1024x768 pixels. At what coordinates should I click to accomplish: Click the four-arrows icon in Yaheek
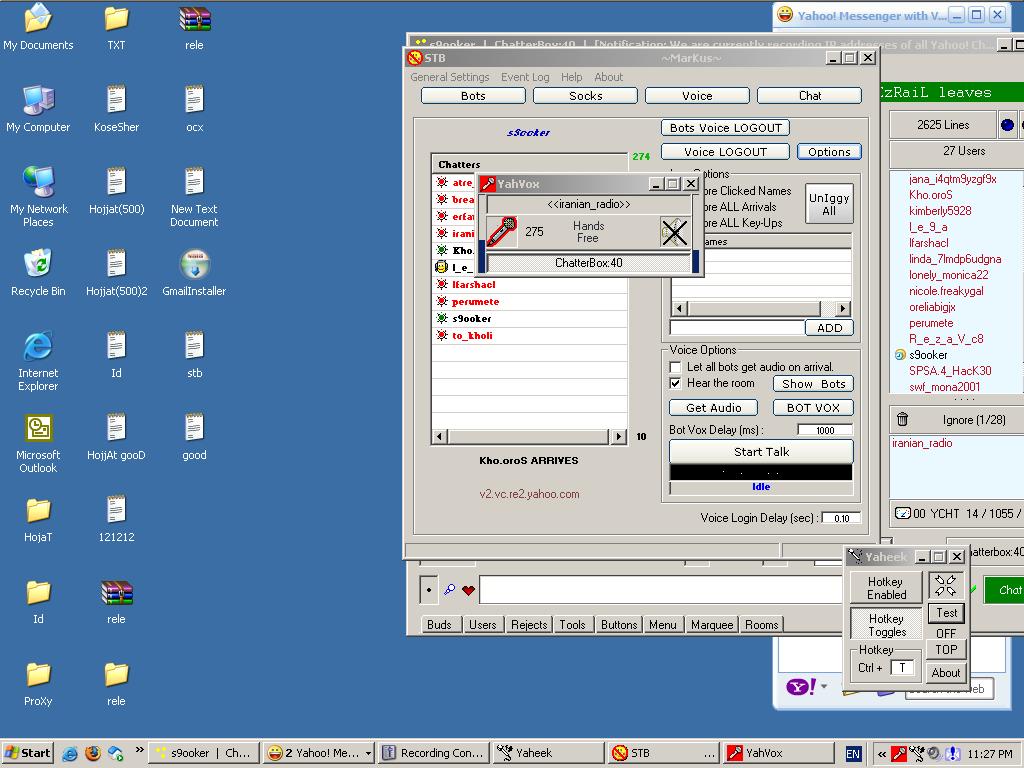(945, 585)
